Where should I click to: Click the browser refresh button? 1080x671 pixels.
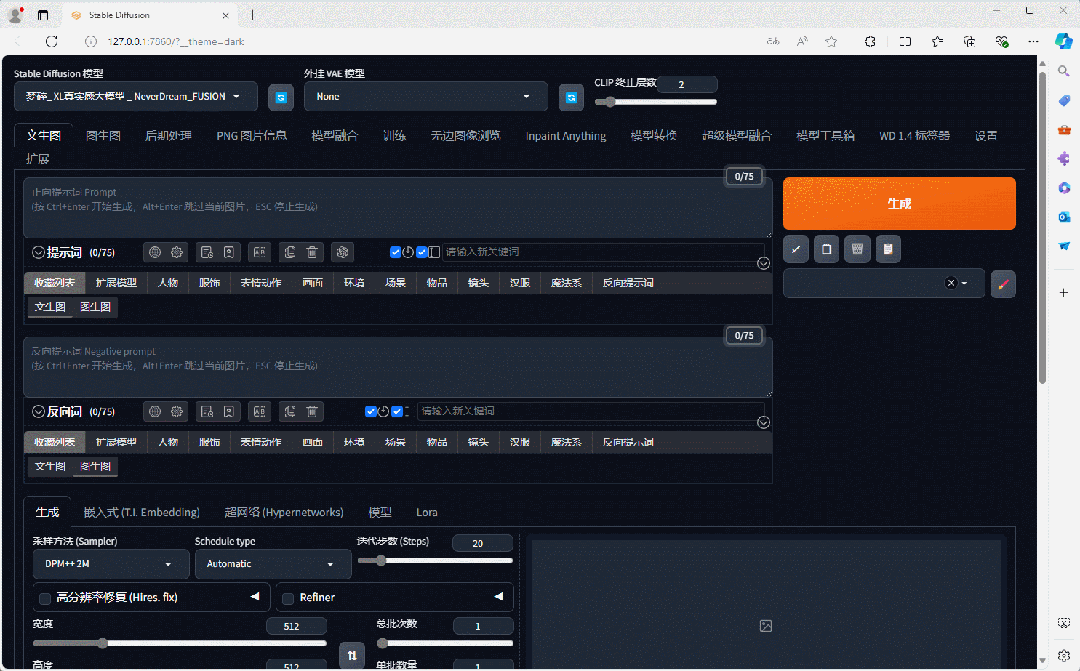click(x=52, y=41)
